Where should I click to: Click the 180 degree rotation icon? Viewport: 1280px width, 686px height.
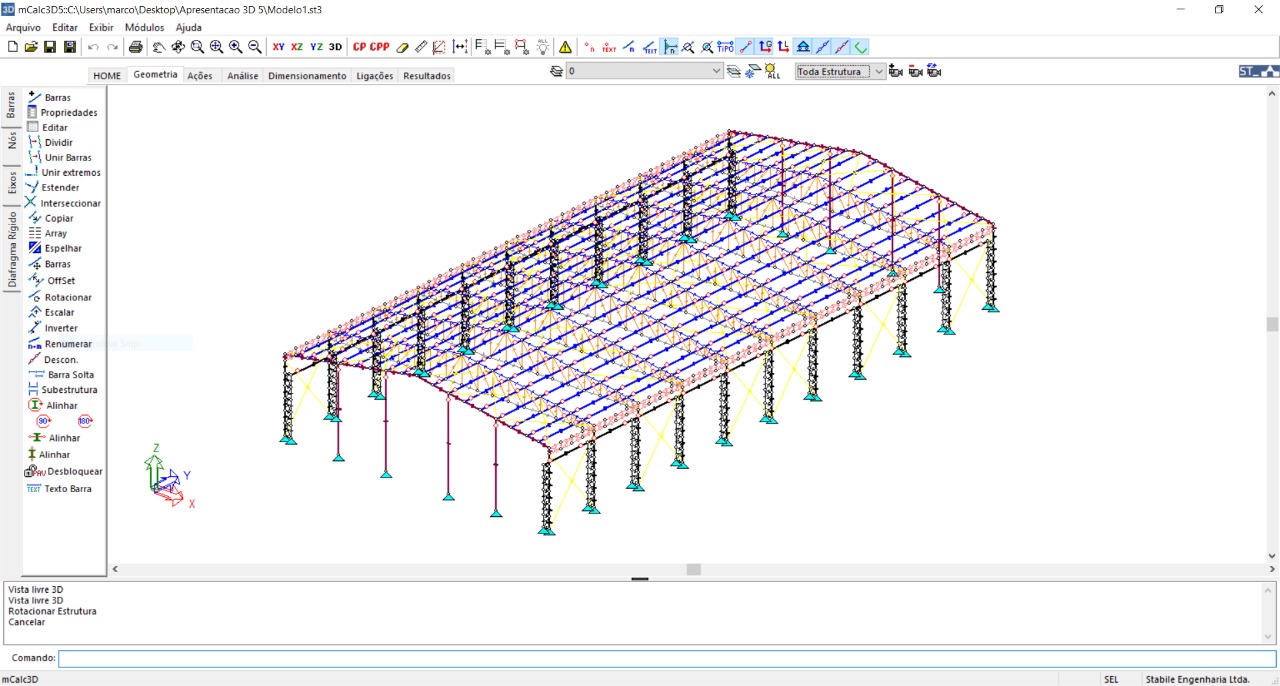click(85, 421)
